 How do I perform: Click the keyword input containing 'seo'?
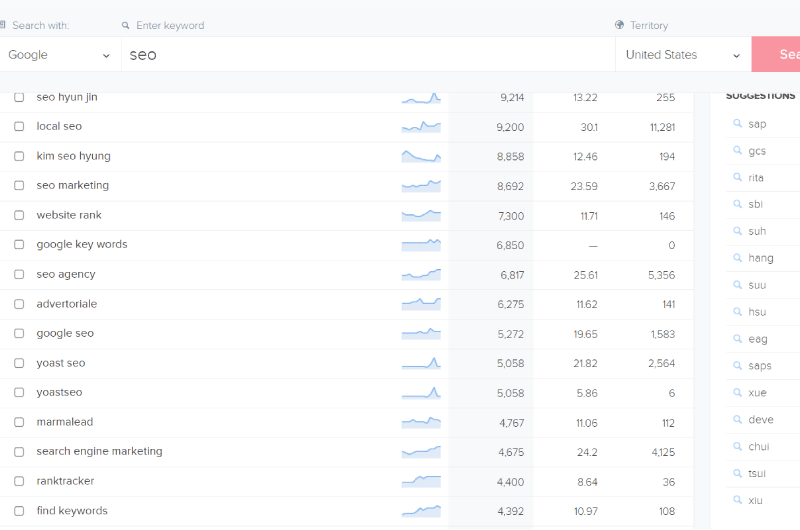coord(368,55)
